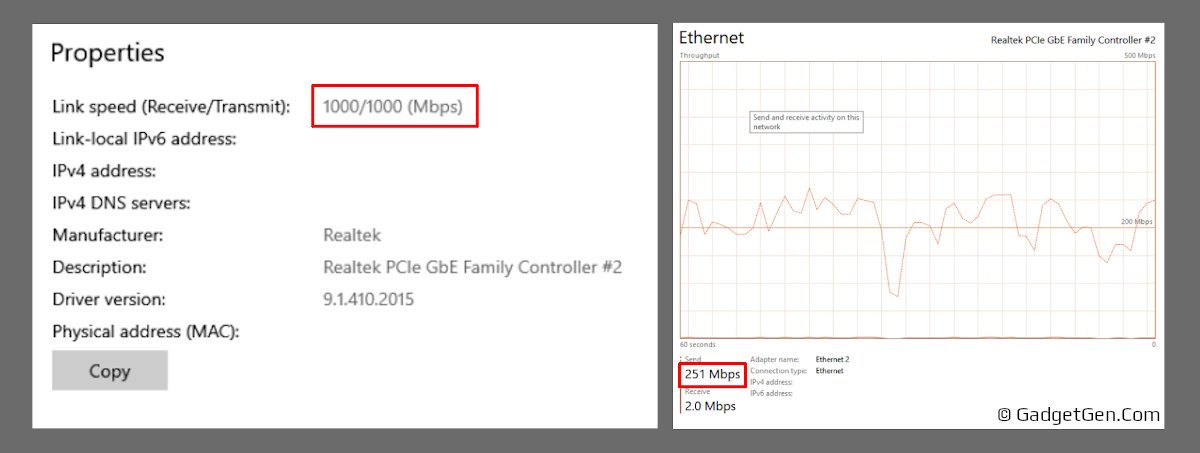The width and height of the screenshot is (1200, 453).
Task: Click the Physical address (MAC) label
Action: (146, 332)
